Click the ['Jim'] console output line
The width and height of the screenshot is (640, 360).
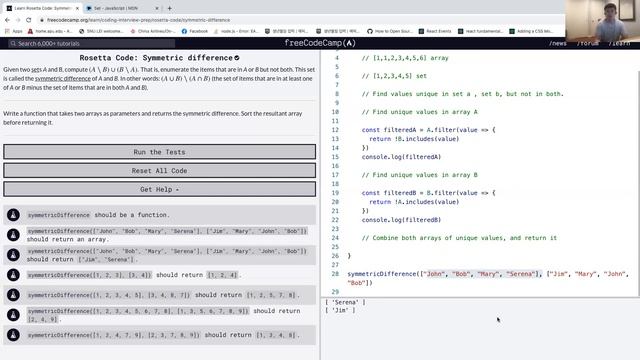(340, 310)
